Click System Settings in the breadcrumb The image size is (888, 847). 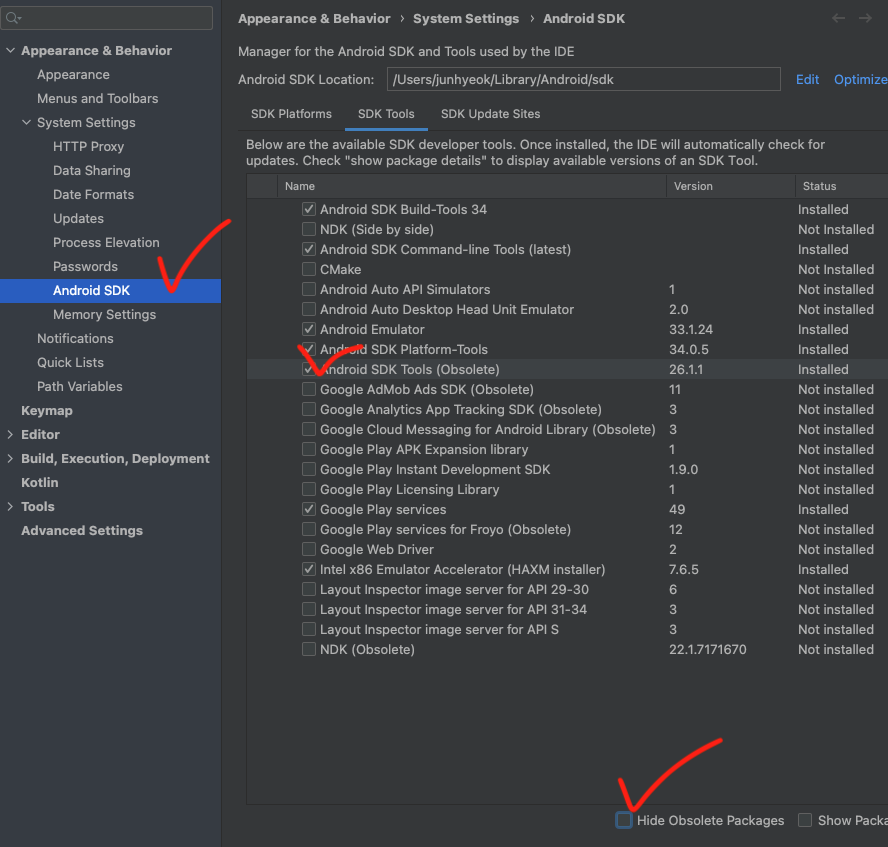[466, 19]
